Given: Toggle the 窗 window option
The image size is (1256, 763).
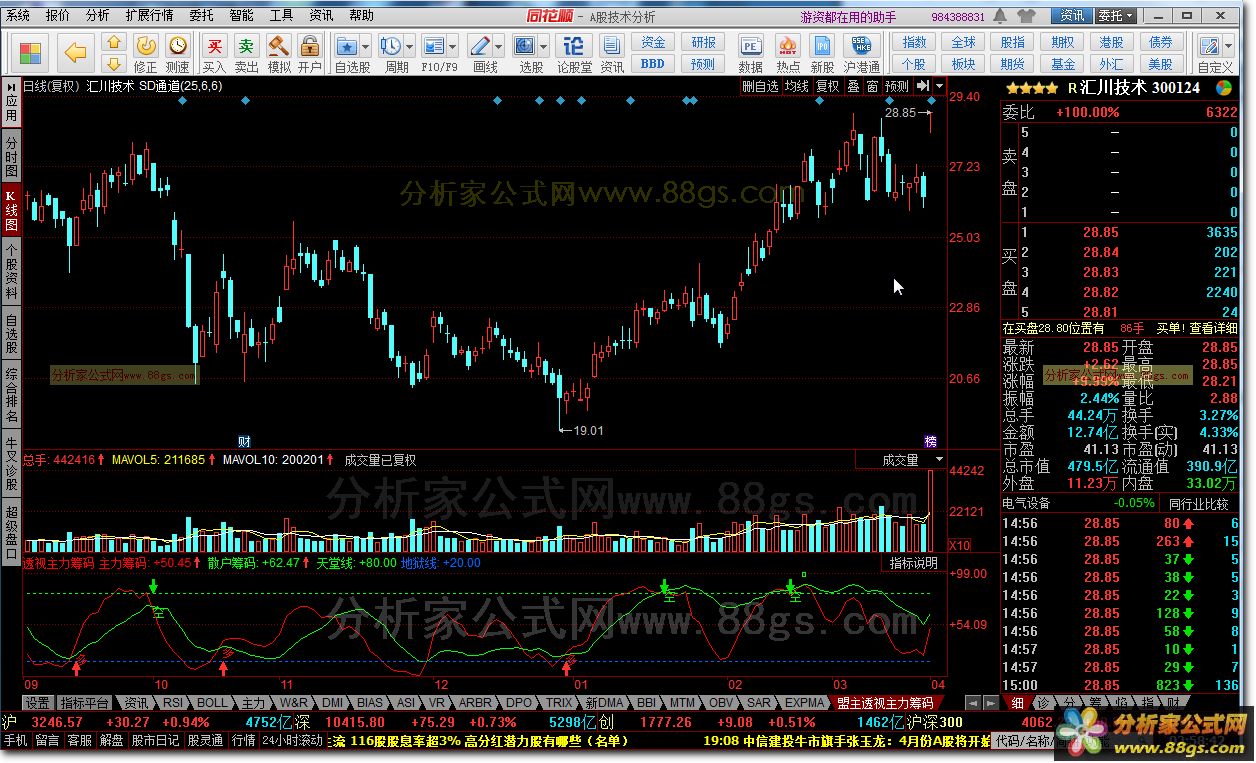Looking at the screenshot, I should 873,87.
